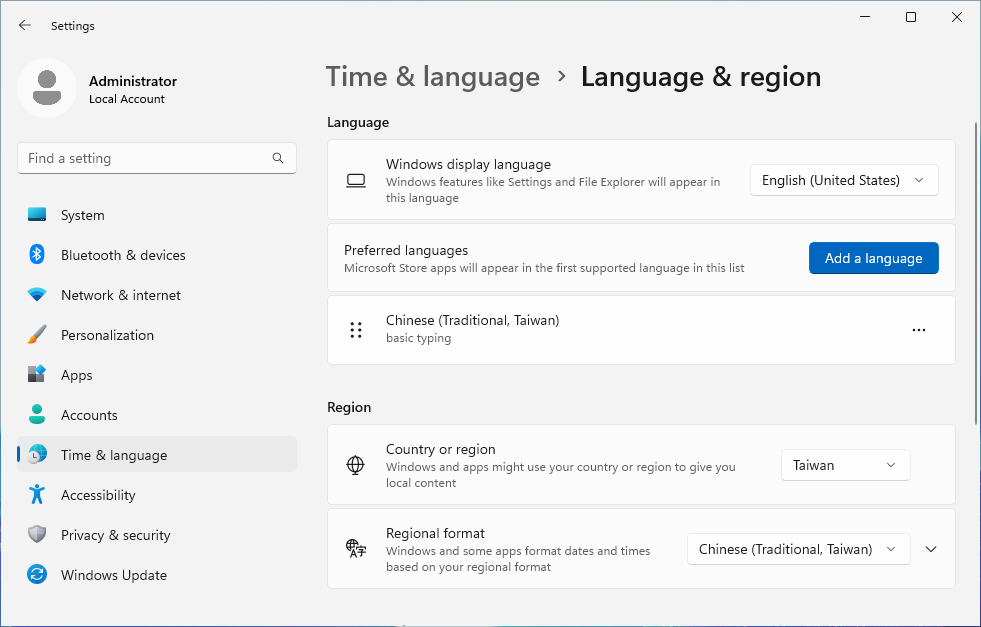The height and width of the screenshot is (627, 981).
Task: Click the Regional format language icon
Action: tap(356, 549)
